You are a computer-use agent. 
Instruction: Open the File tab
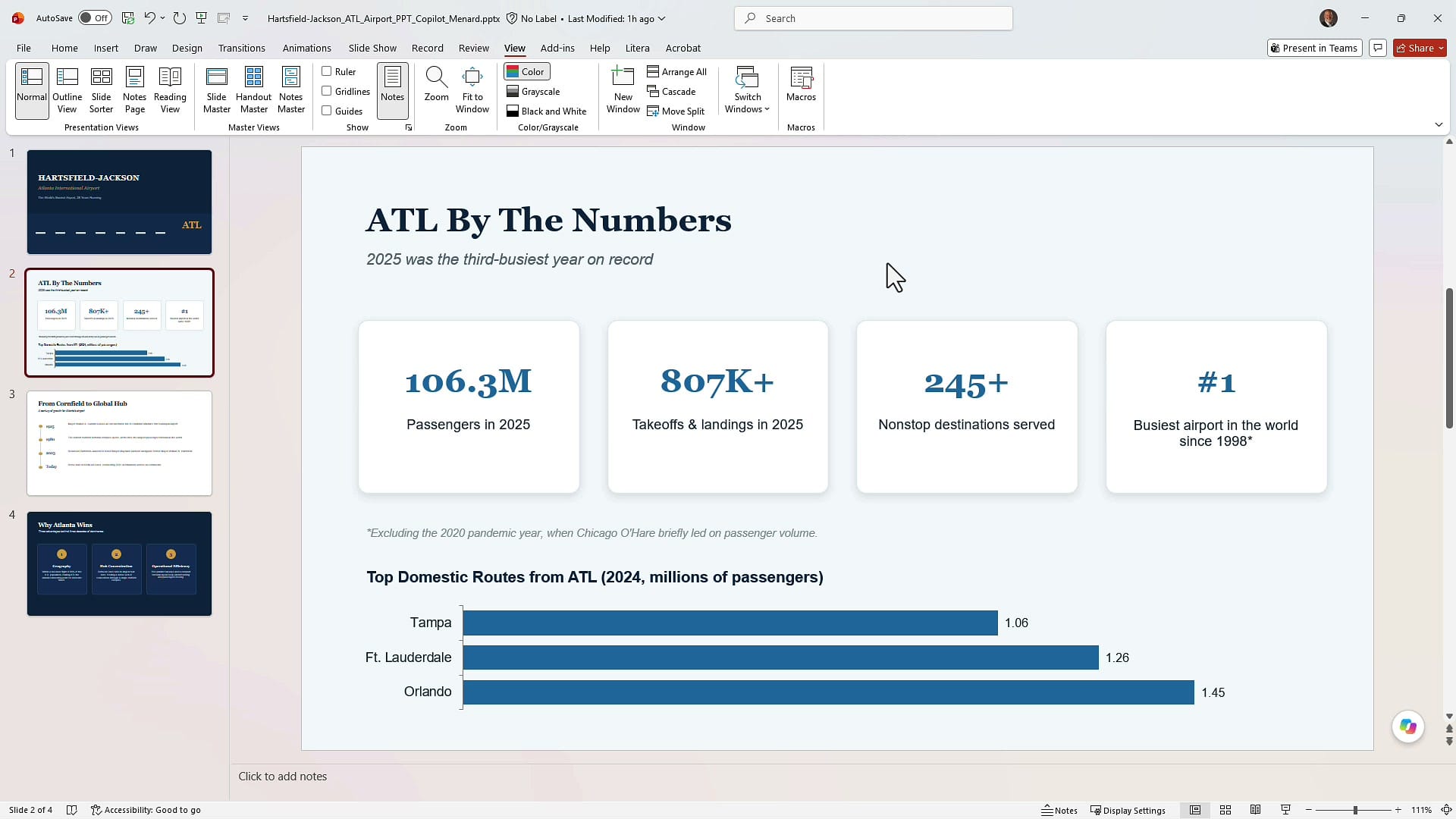point(24,48)
